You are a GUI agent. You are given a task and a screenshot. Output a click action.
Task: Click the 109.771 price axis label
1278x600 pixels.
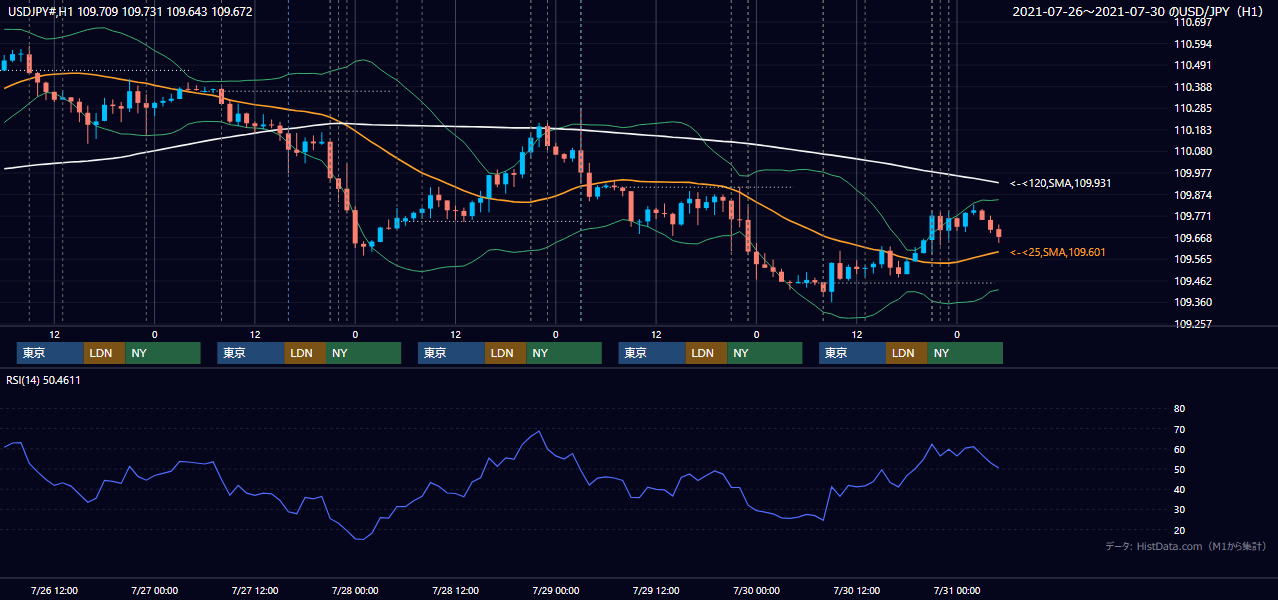(x=1192, y=216)
